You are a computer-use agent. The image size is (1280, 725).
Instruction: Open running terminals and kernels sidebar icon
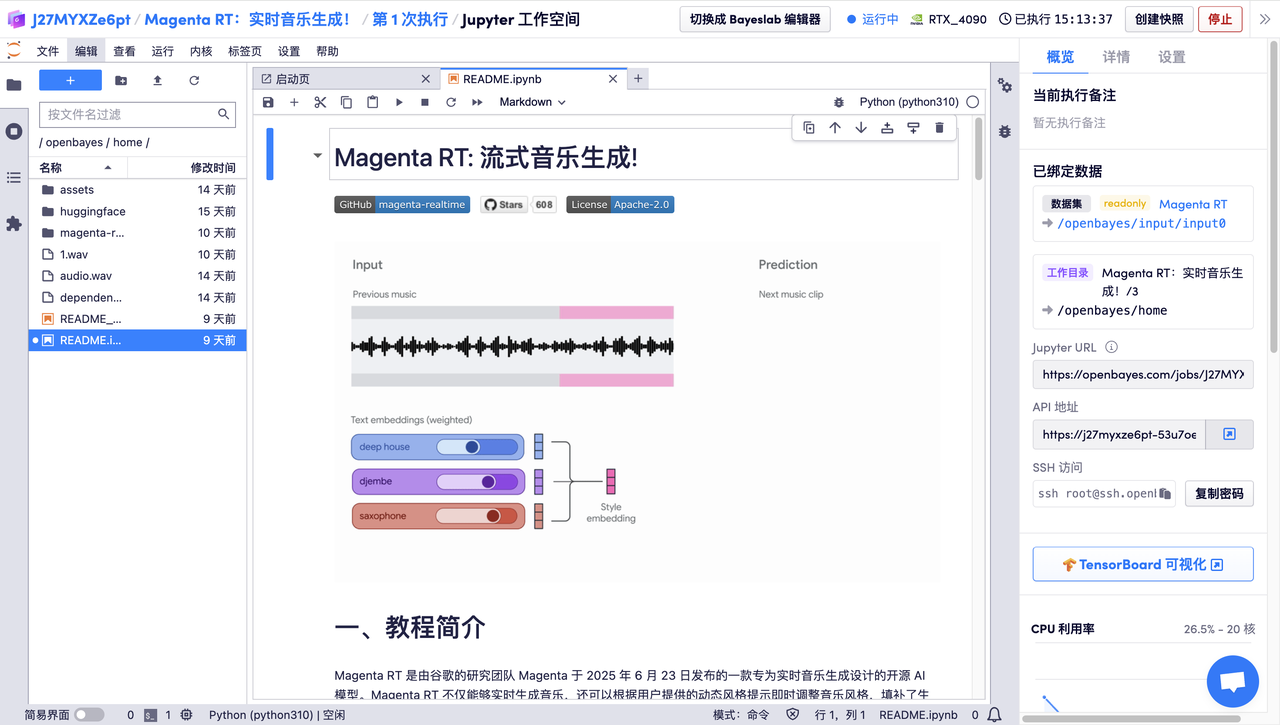pos(14,131)
